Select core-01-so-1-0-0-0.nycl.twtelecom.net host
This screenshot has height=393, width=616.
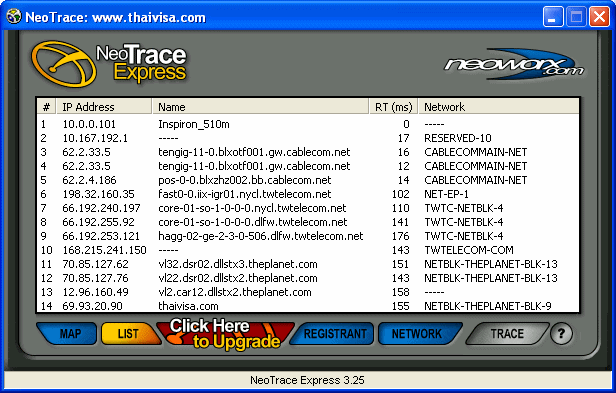pos(252,208)
